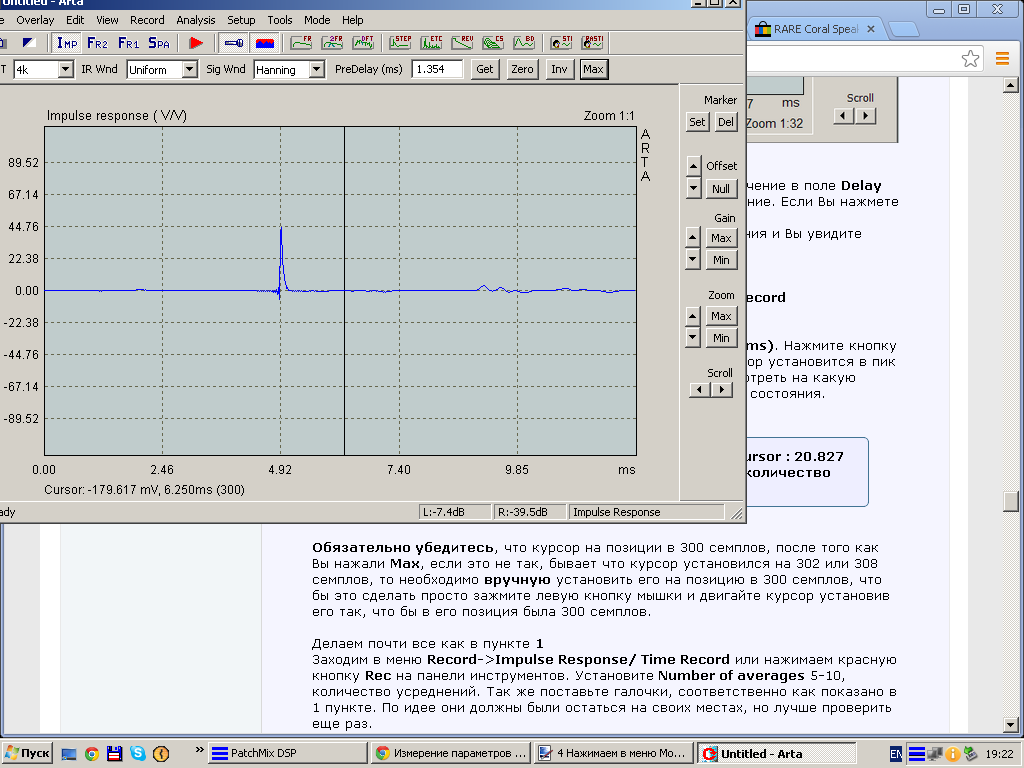This screenshot has height=768, width=1024.
Task: Open the Setup menu
Action: coord(241,20)
